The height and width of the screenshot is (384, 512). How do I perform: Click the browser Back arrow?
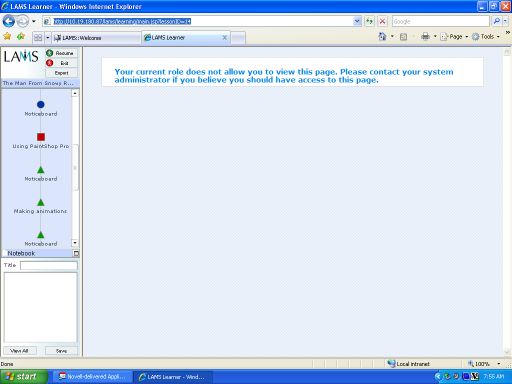[9, 21]
